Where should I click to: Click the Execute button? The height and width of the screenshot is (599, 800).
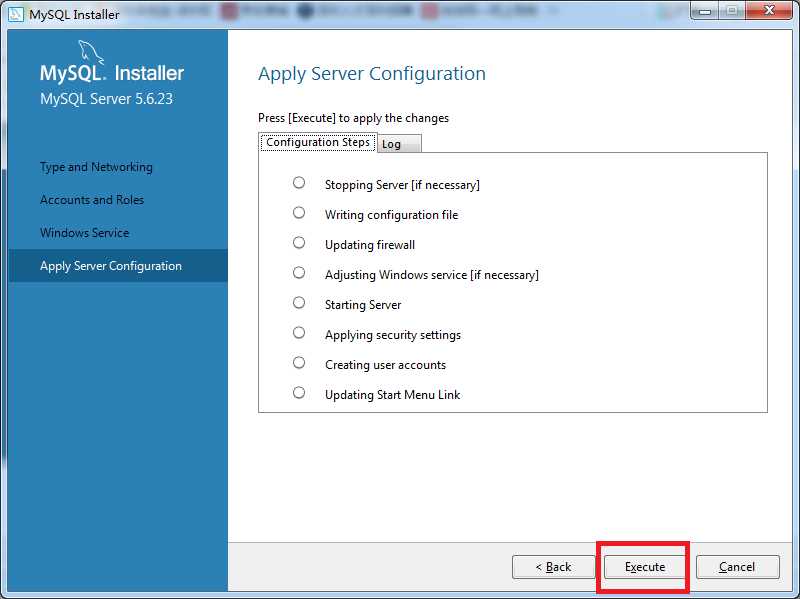click(x=645, y=567)
